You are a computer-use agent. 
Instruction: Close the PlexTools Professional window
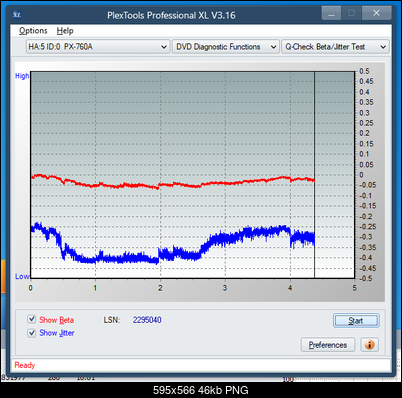[x=376, y=13]
